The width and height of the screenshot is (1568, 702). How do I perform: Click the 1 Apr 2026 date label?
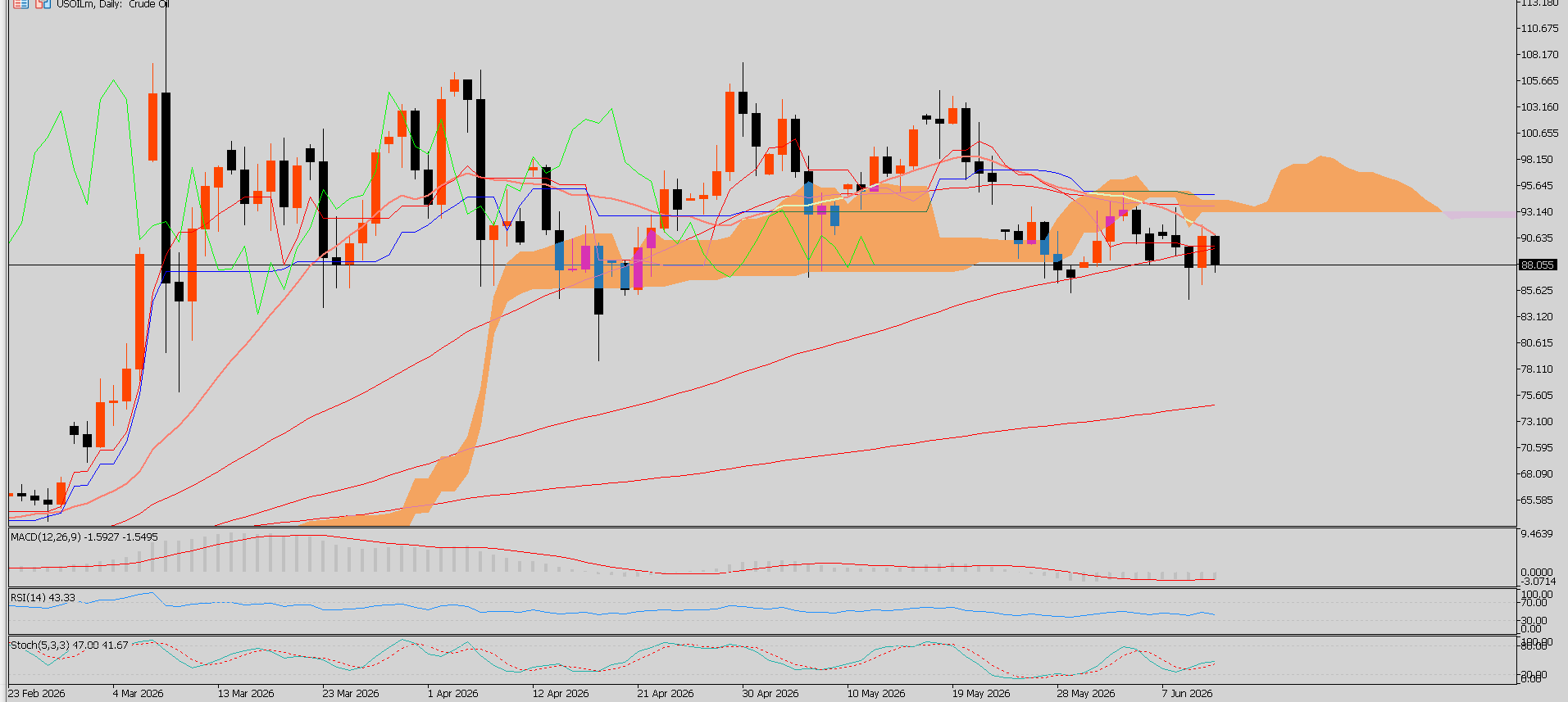(x=452, y=693)
